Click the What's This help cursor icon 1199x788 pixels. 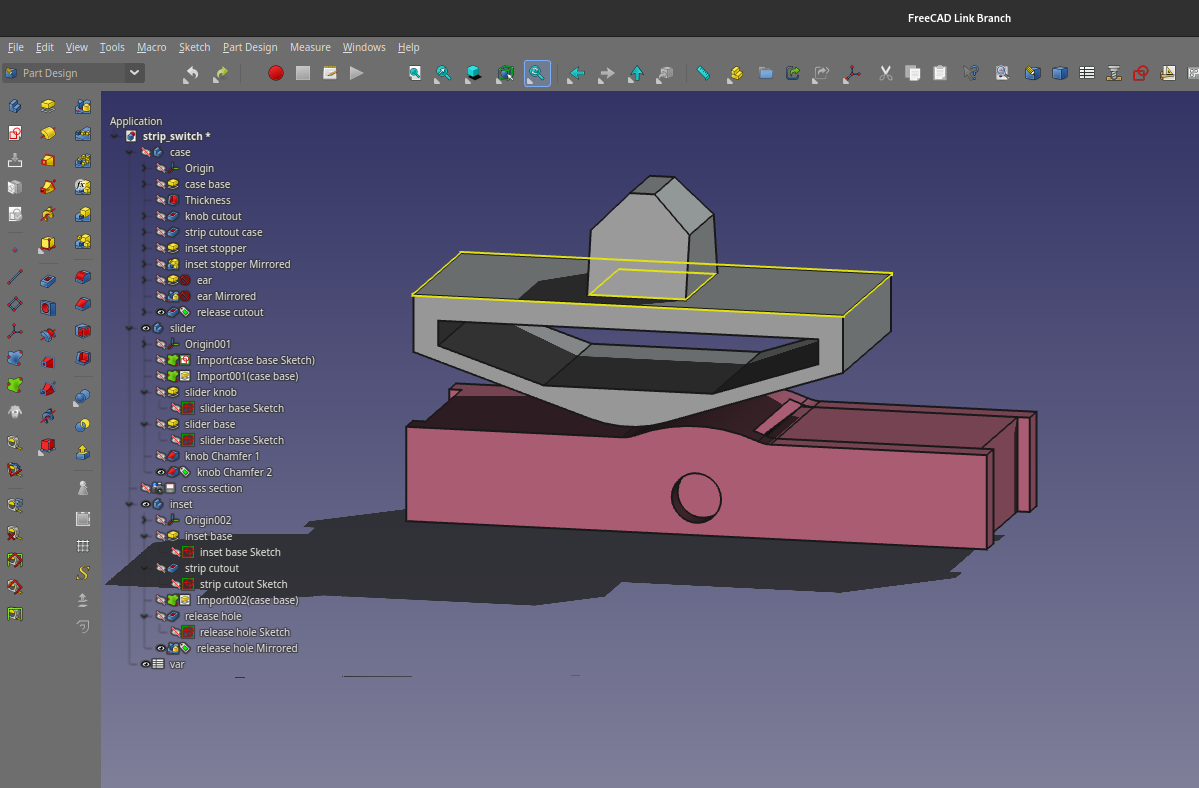(971, 73)
